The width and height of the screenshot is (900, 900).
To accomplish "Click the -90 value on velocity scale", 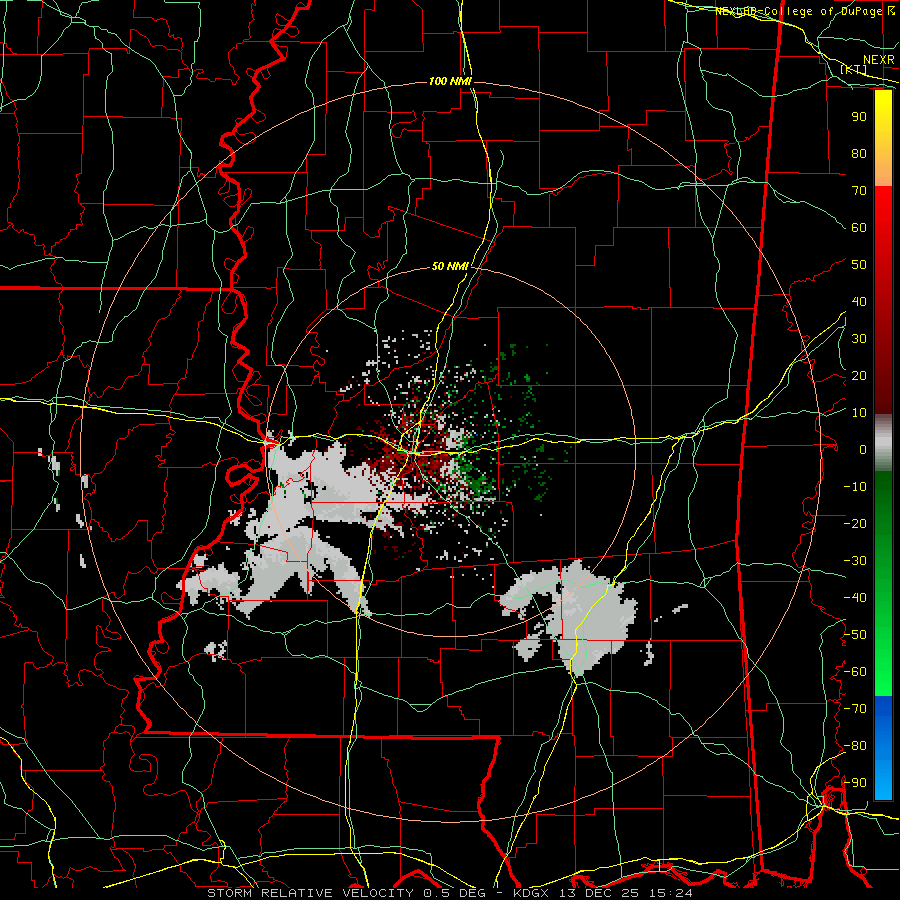I will tap(855, 783).
